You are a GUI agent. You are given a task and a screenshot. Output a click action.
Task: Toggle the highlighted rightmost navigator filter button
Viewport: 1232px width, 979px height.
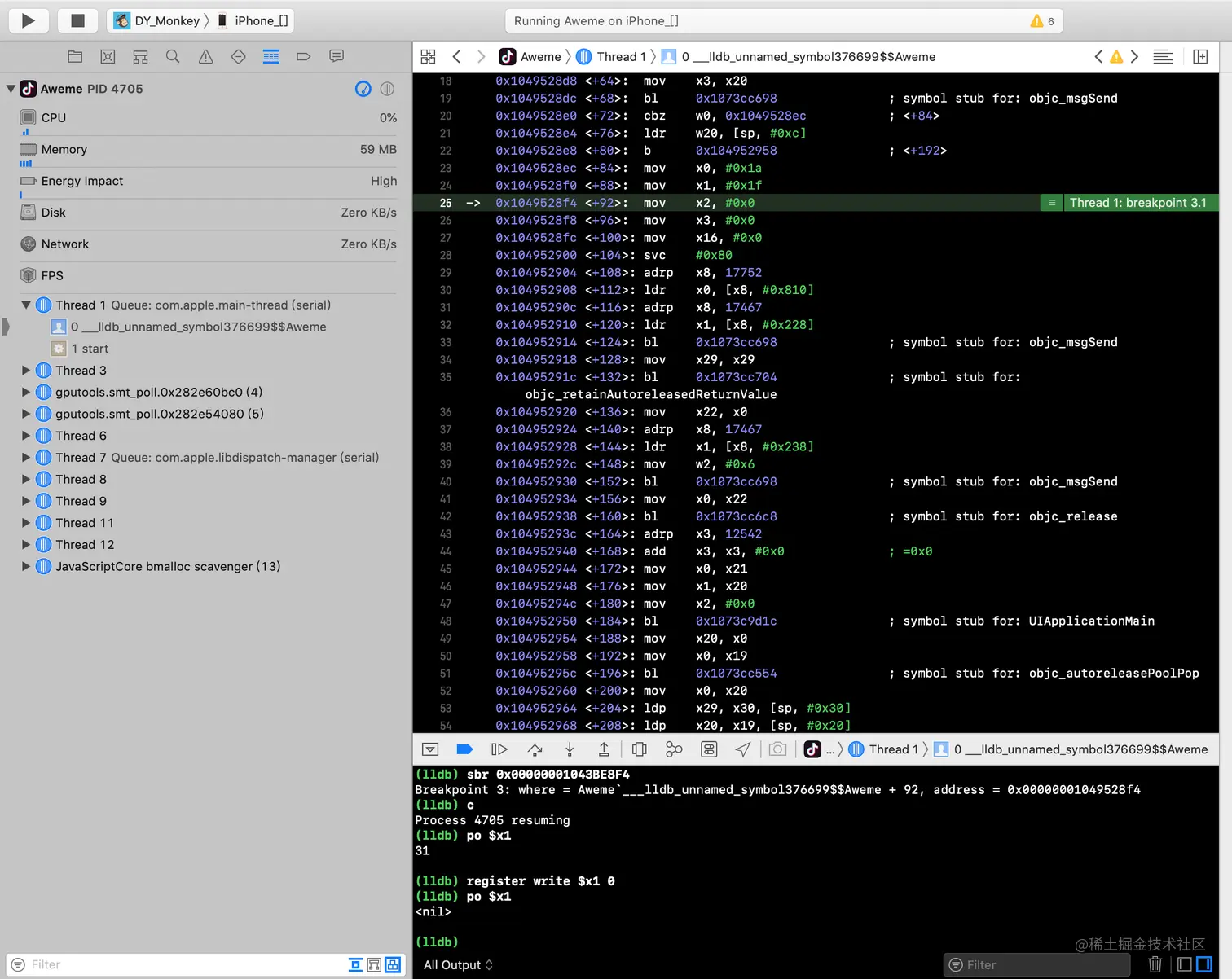click(393, 964)
